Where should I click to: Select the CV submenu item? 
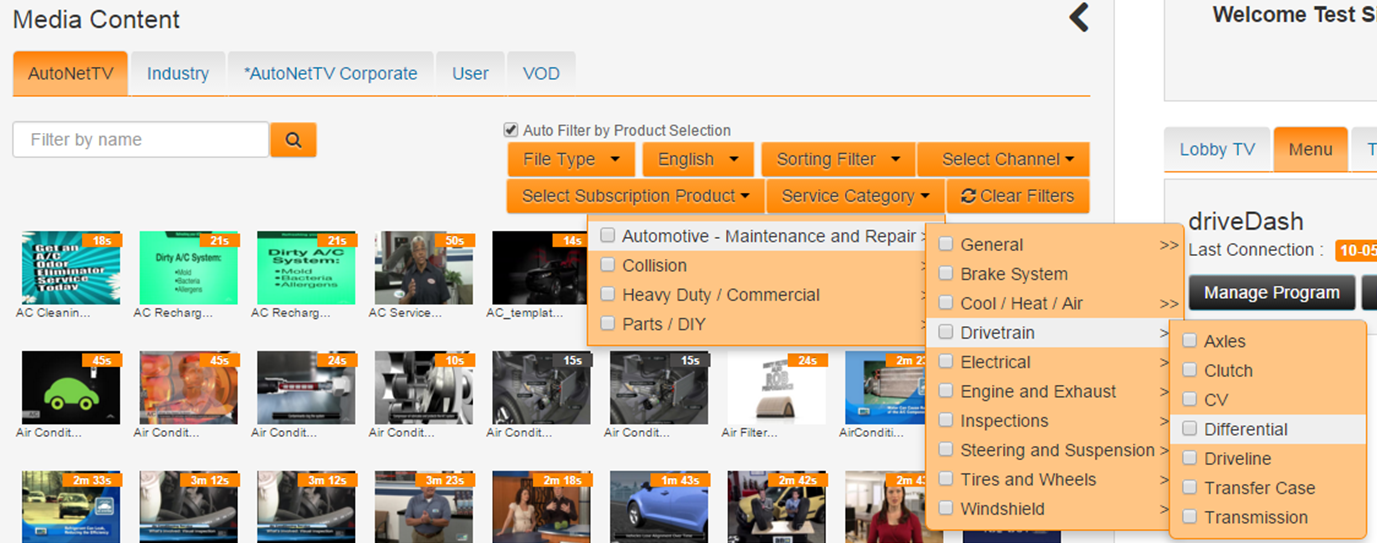[x=1268, y=399]
